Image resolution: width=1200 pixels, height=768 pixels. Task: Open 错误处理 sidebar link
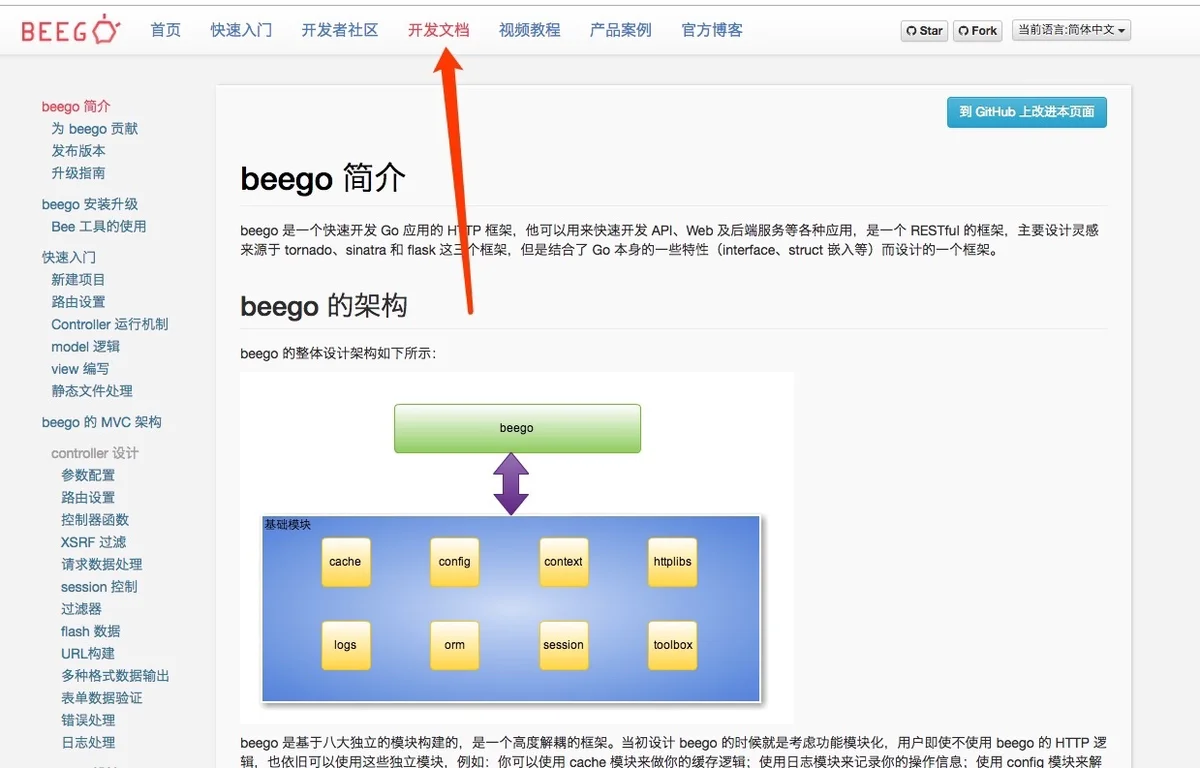tap(88, 719)
